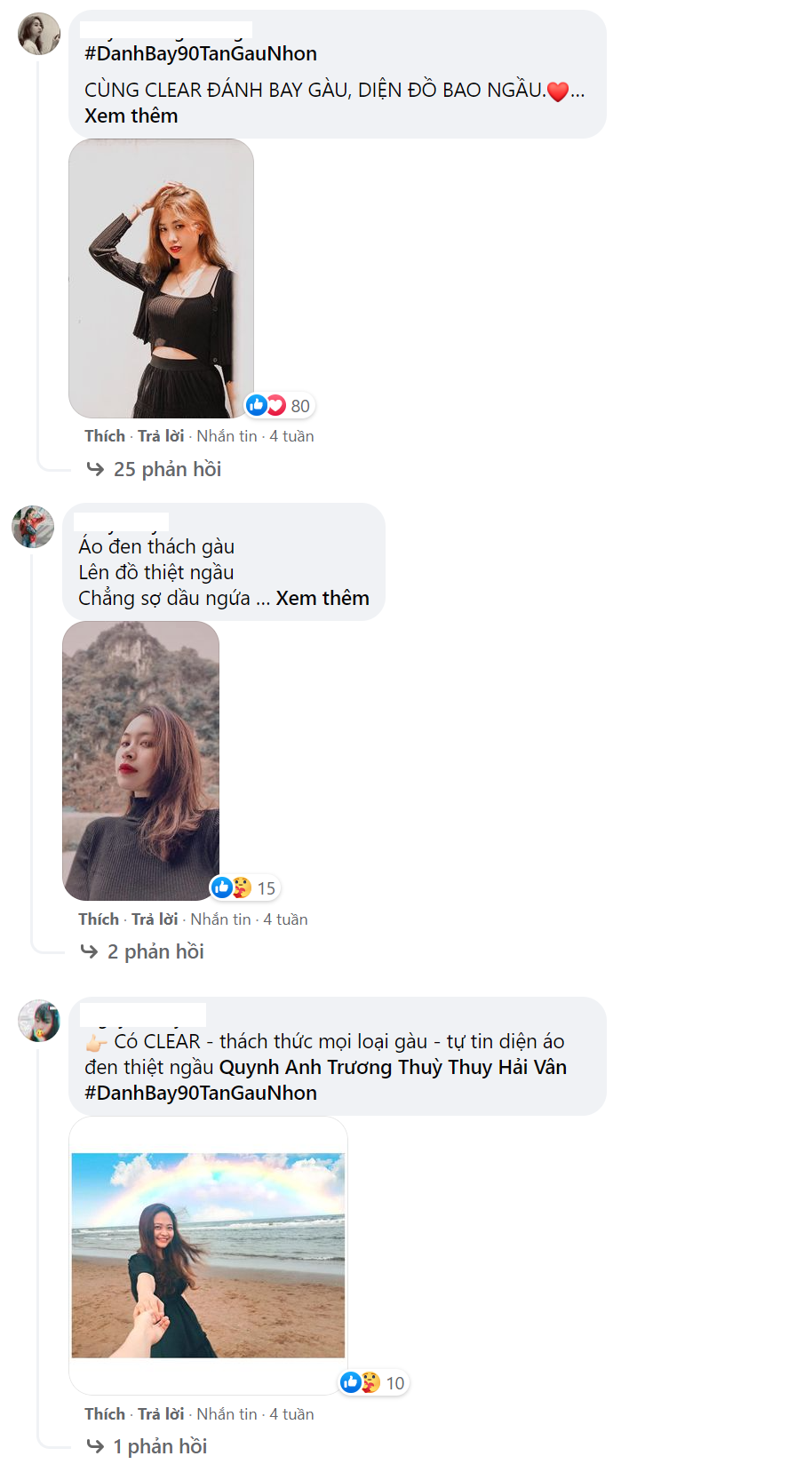Like the second comment with Thích

point(99,919)
